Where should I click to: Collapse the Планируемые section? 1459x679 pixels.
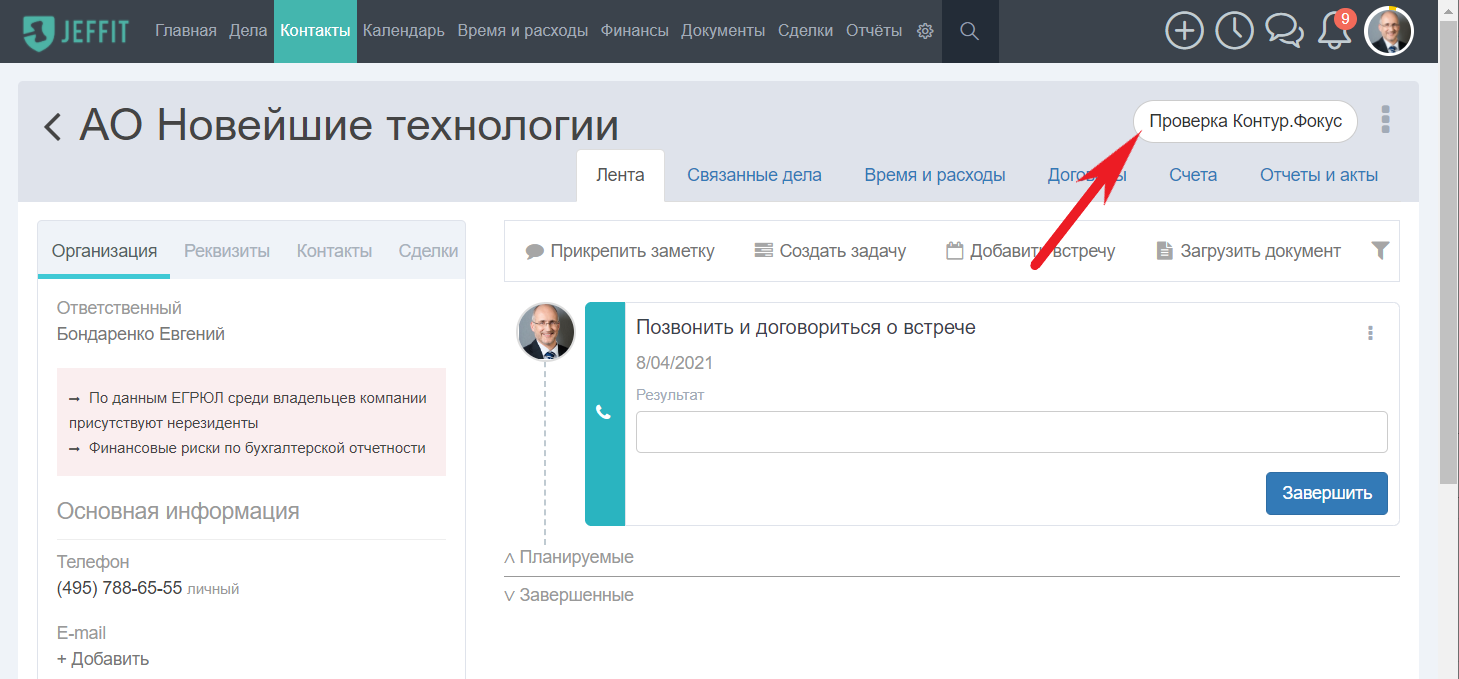(569, 557)
